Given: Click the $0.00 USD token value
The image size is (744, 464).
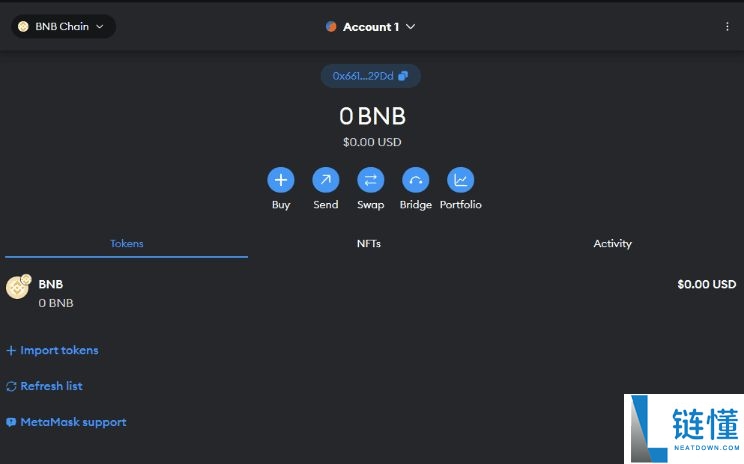Looking at the screenshot, I should click(707, 284).
